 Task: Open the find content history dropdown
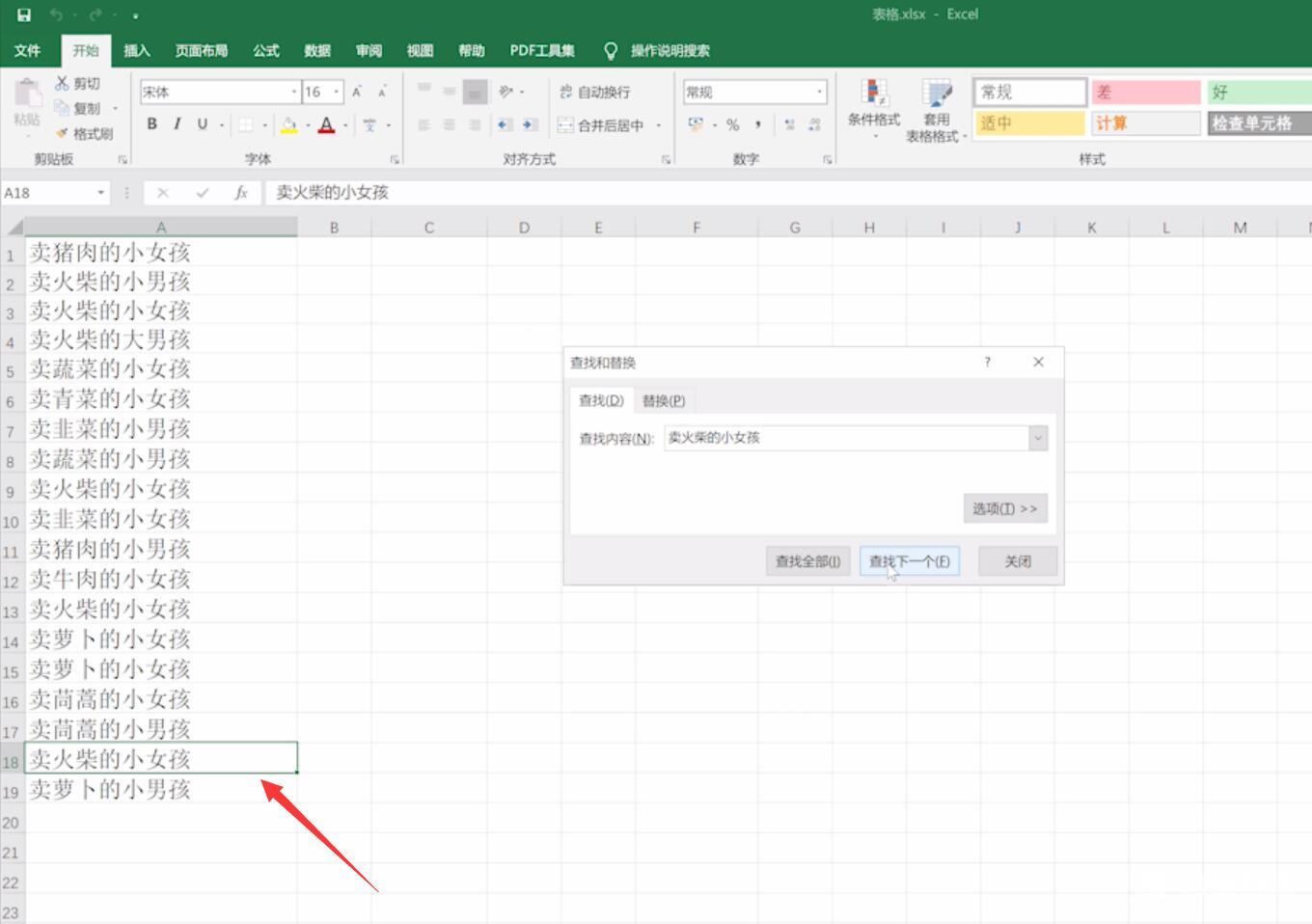tap(1038, 438)
